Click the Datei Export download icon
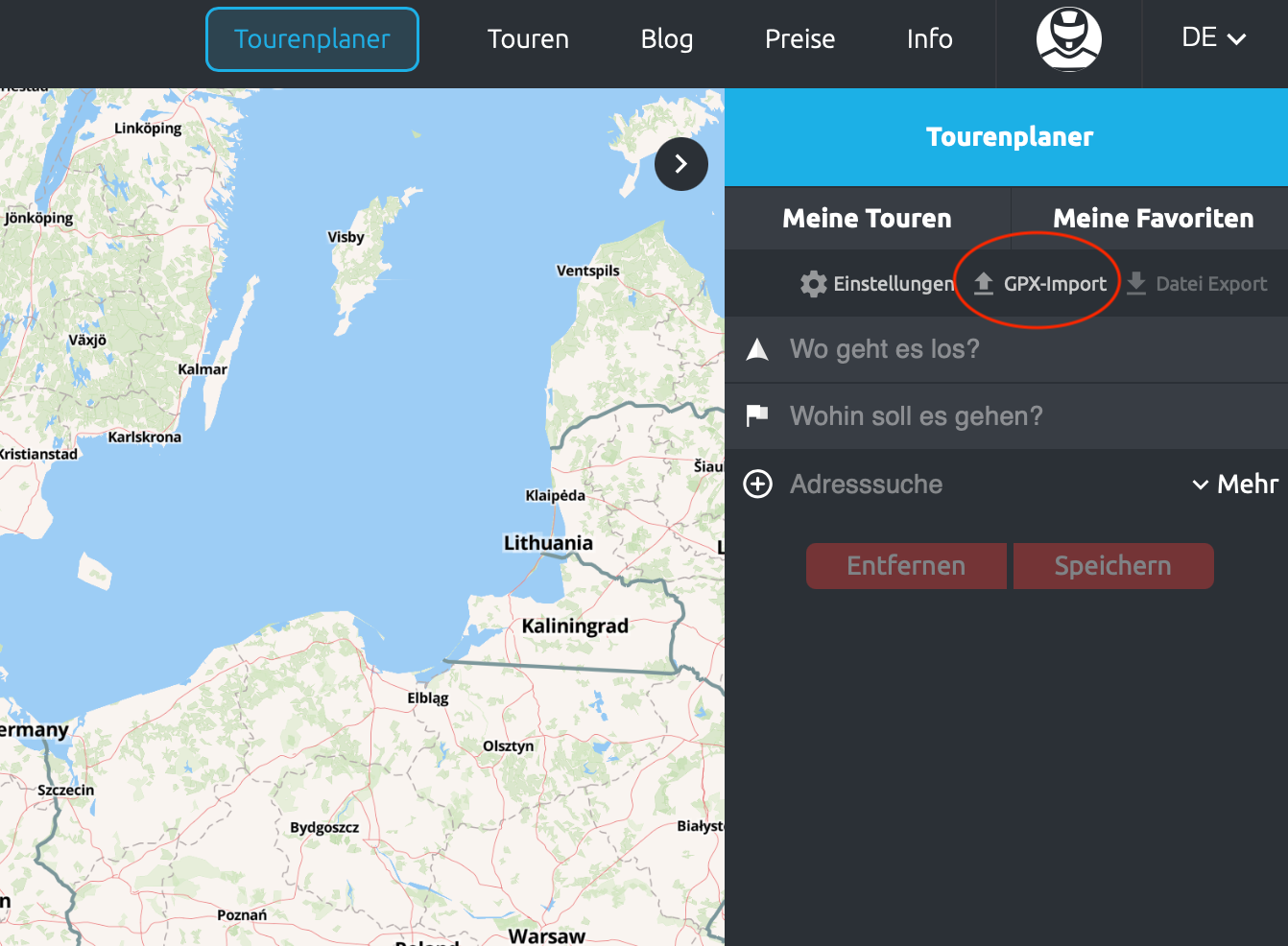The height and width of the screenshot is (946, 1288). (x=1136, y=284)
